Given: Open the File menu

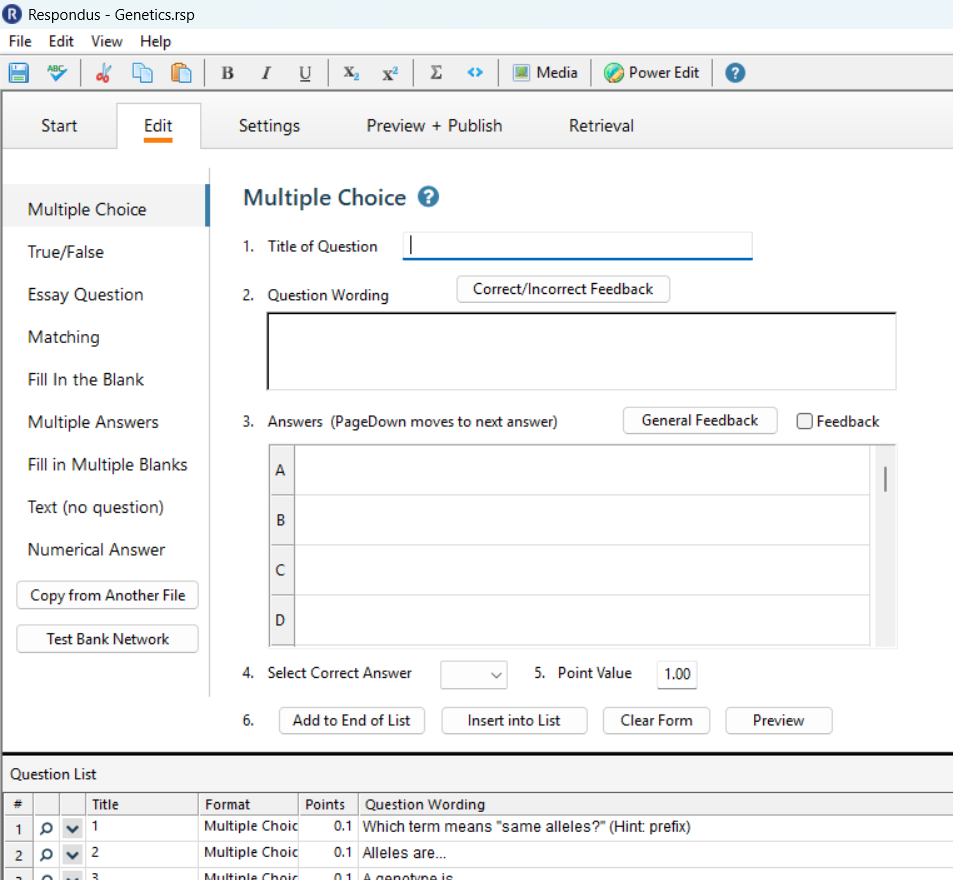Looking at the screenshot, I should (19, 41).
